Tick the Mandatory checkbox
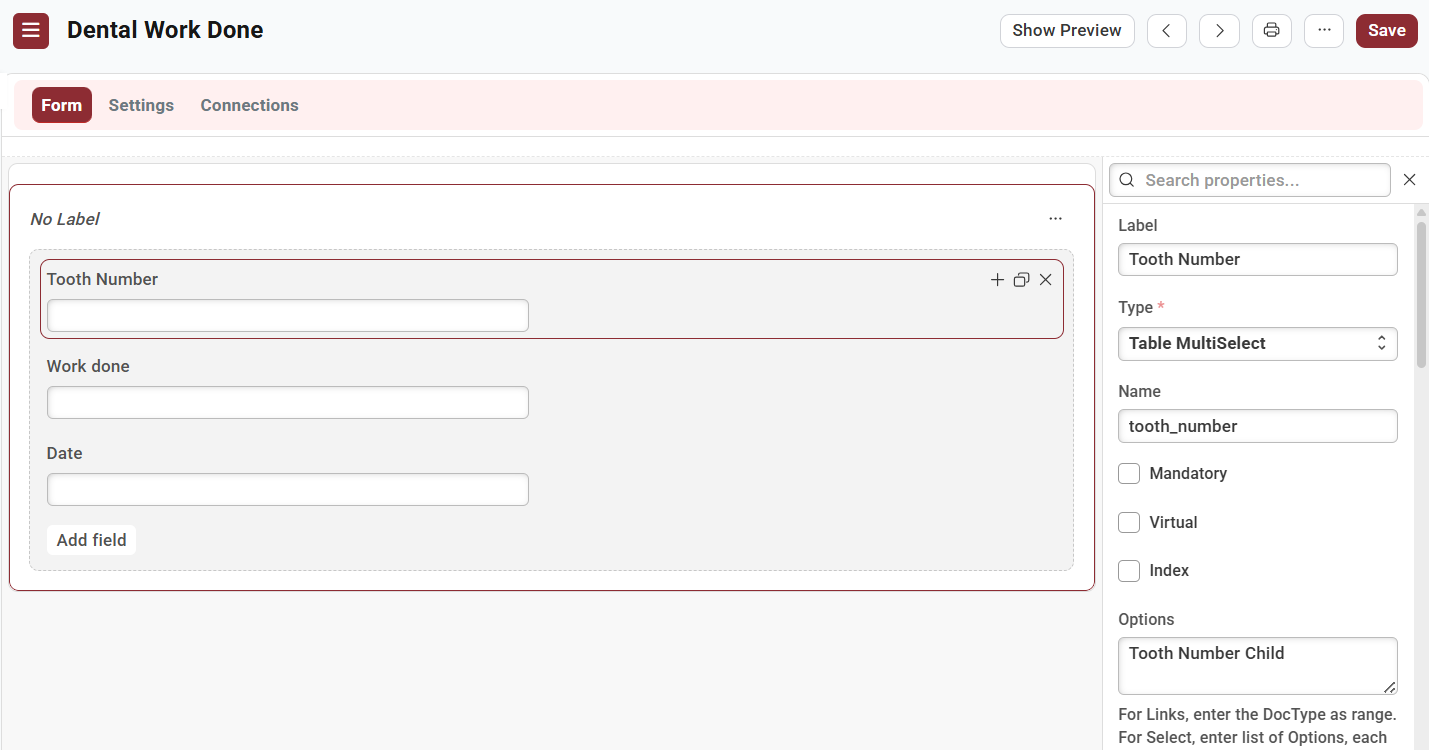Image resolution: width=1429 pixels, height=750 pixels. [1129, 474]
